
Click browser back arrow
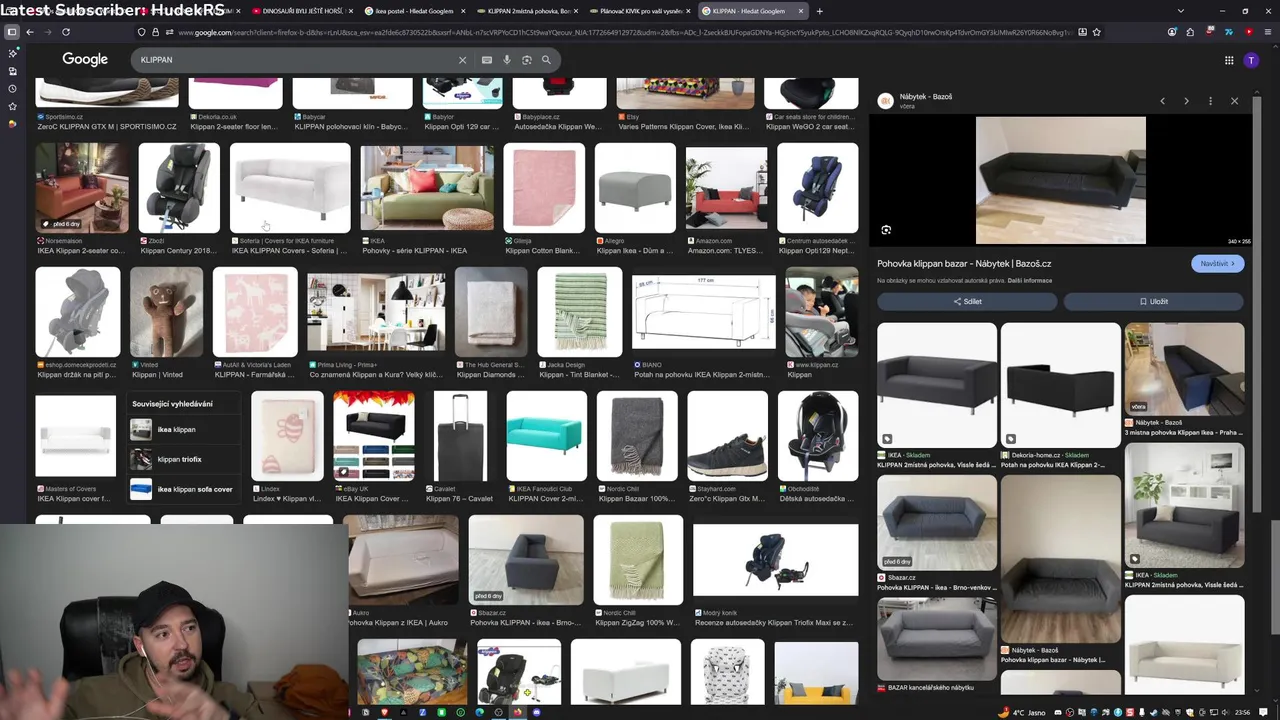pyautogui.click(x=30, y=32)
